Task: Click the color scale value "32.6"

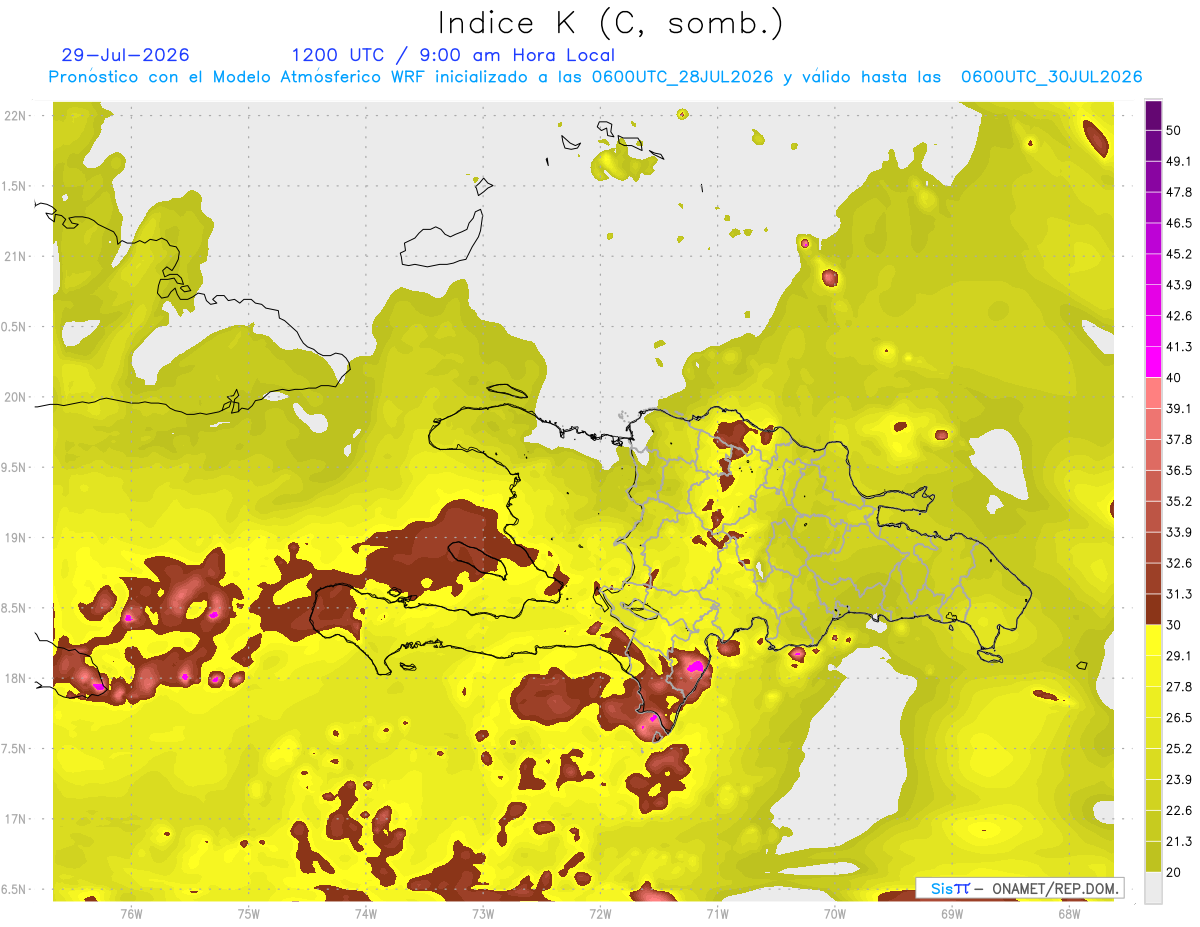Action: [x=1179, y=564]
